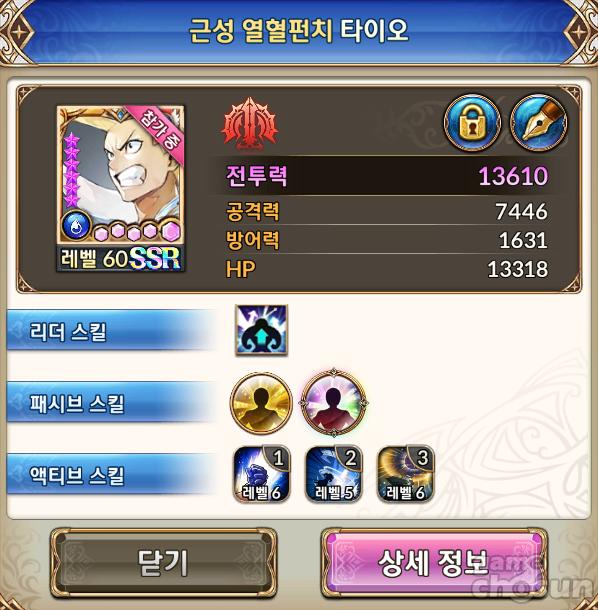
Task: Select active skill 1 level 6
Action: click(x=261, y=475)
